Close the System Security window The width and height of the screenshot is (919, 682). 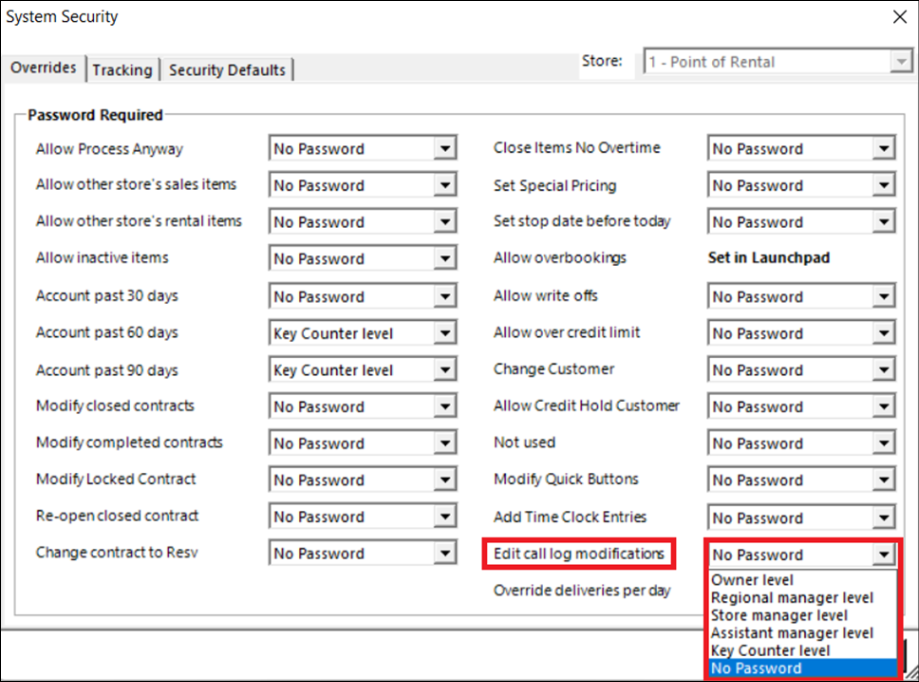tap(898, 16)
